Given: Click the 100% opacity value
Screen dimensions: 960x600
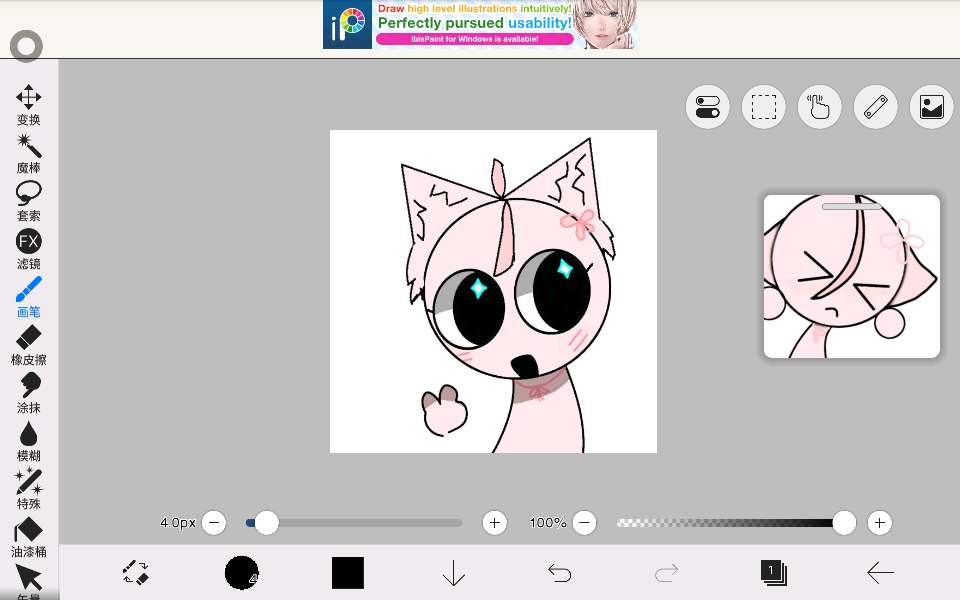Looking at the screenshot, I should pos(548,523).
